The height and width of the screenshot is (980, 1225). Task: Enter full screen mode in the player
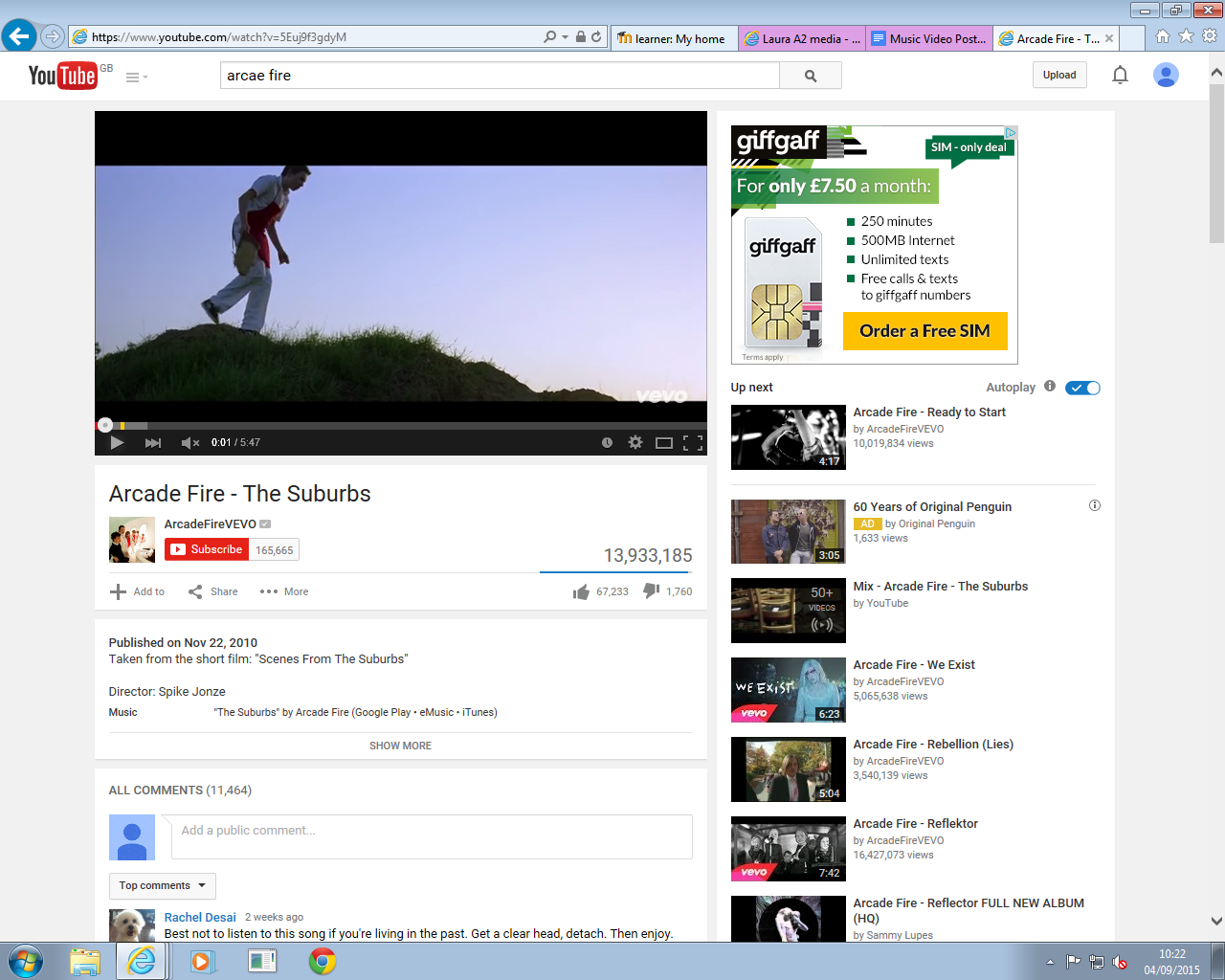pos(693,442)
